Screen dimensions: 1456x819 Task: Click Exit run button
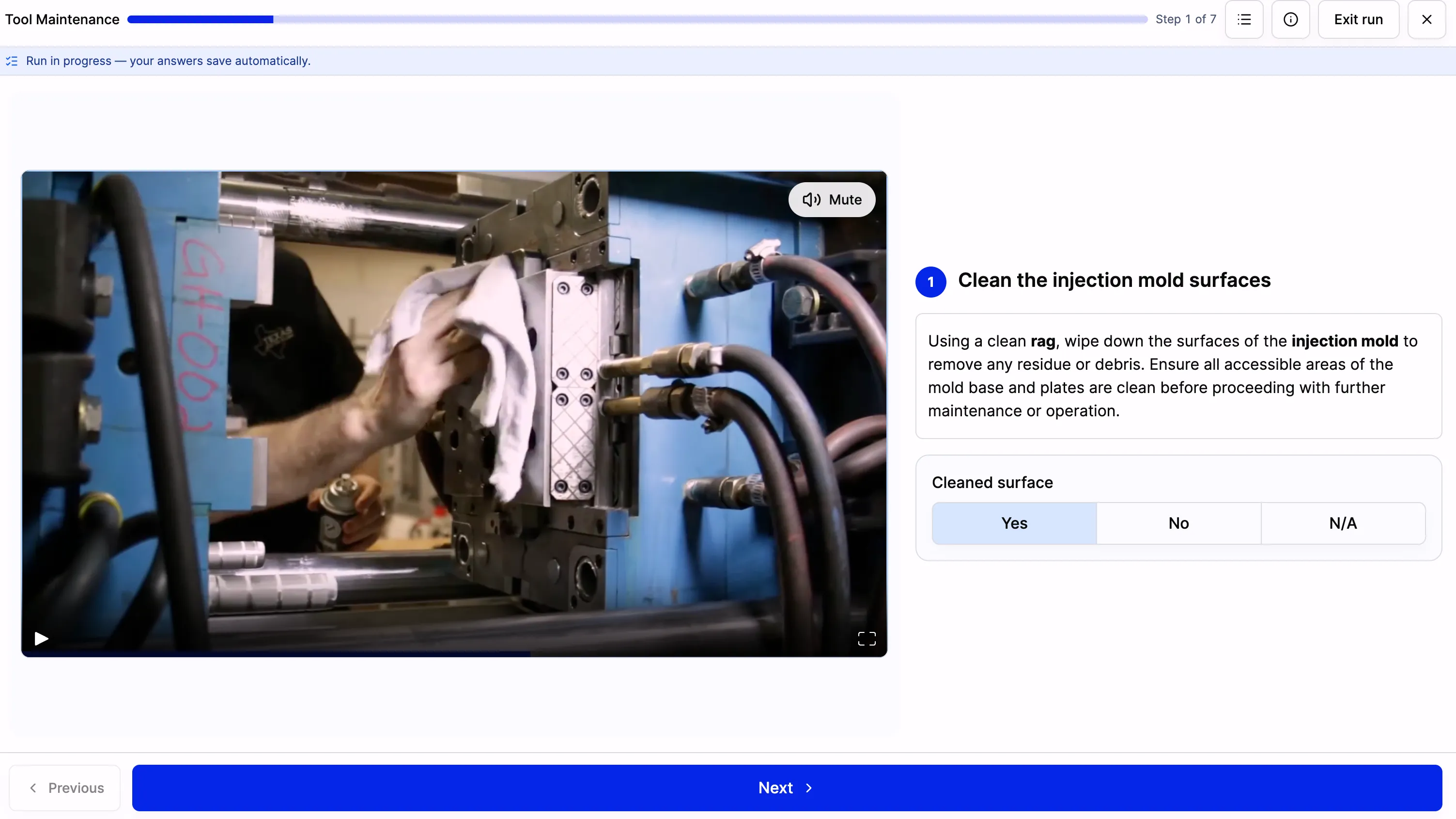tap(1358, 20)
